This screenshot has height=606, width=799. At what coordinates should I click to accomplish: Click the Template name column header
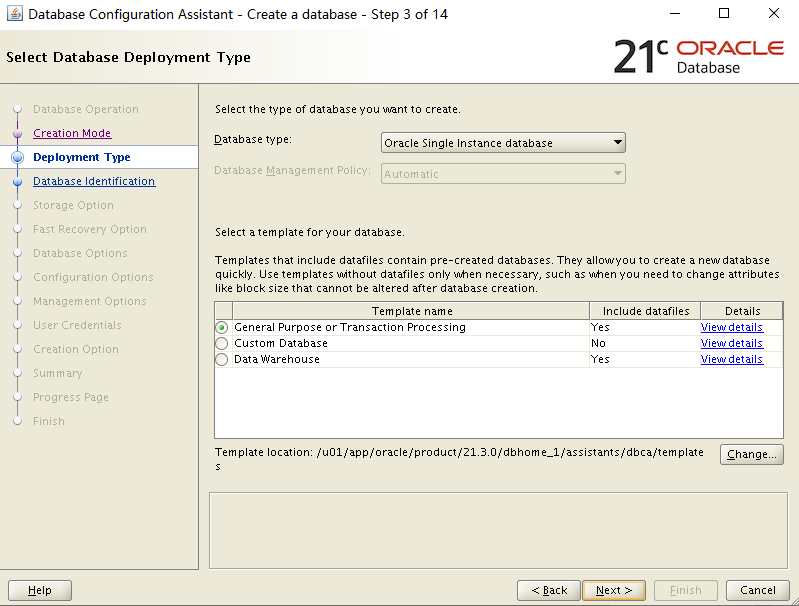(411, 311)
